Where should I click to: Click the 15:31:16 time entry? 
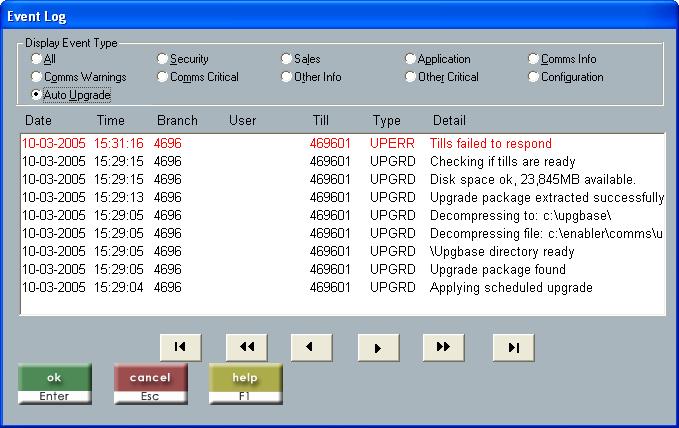click(119, 143)
